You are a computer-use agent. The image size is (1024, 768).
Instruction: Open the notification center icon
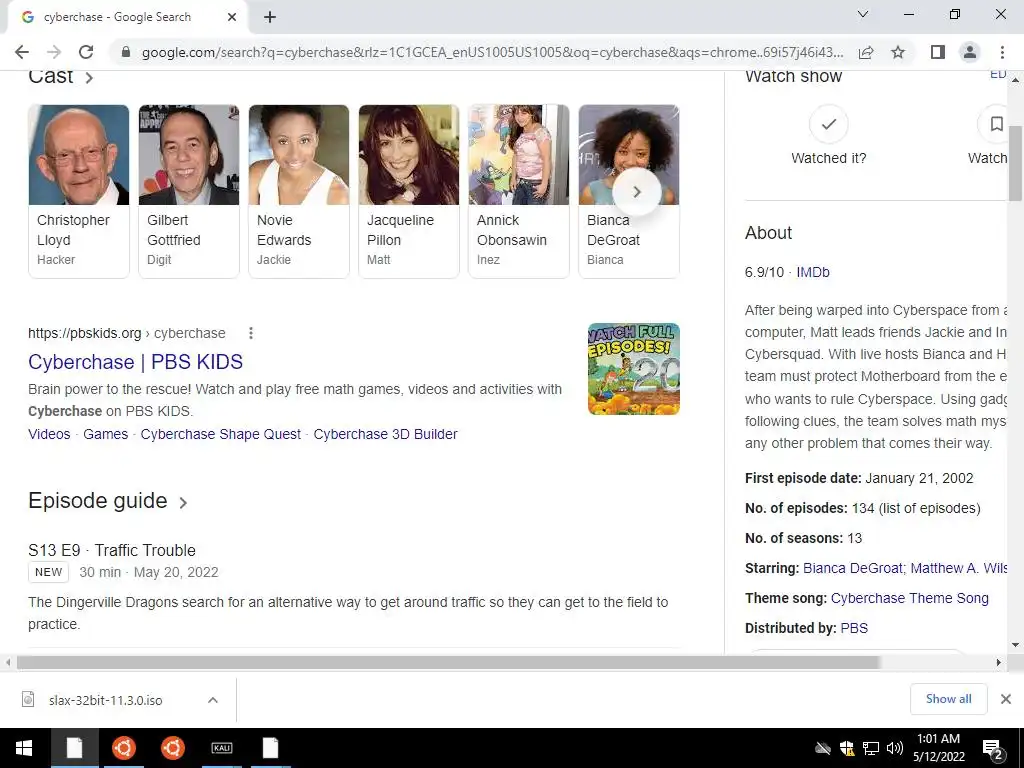(993, 750)
